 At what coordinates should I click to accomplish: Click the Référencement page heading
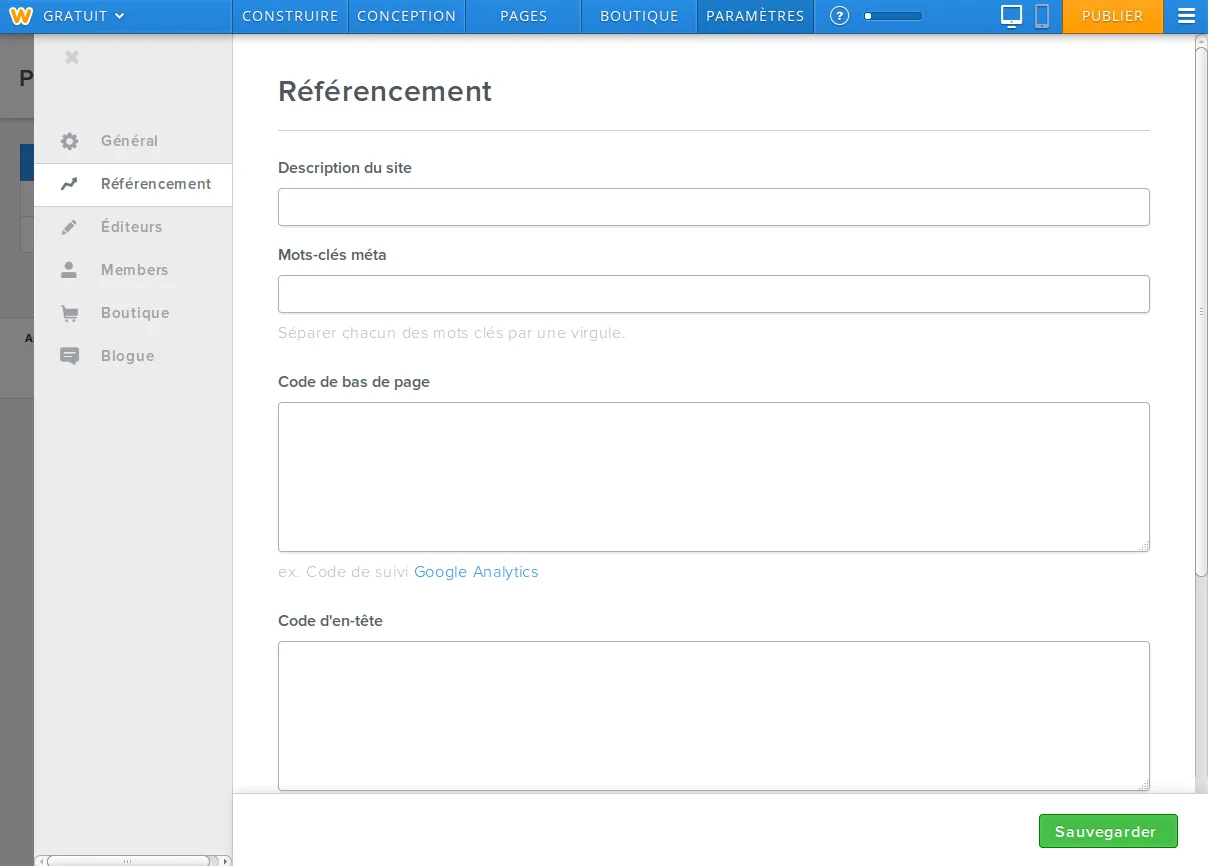(x=385, y=91)
